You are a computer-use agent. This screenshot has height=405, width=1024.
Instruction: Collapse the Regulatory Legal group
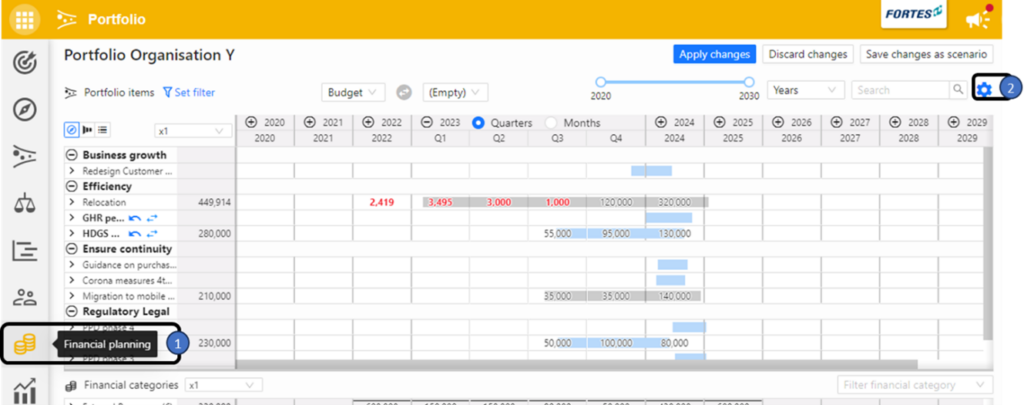[x=71, y=312]
